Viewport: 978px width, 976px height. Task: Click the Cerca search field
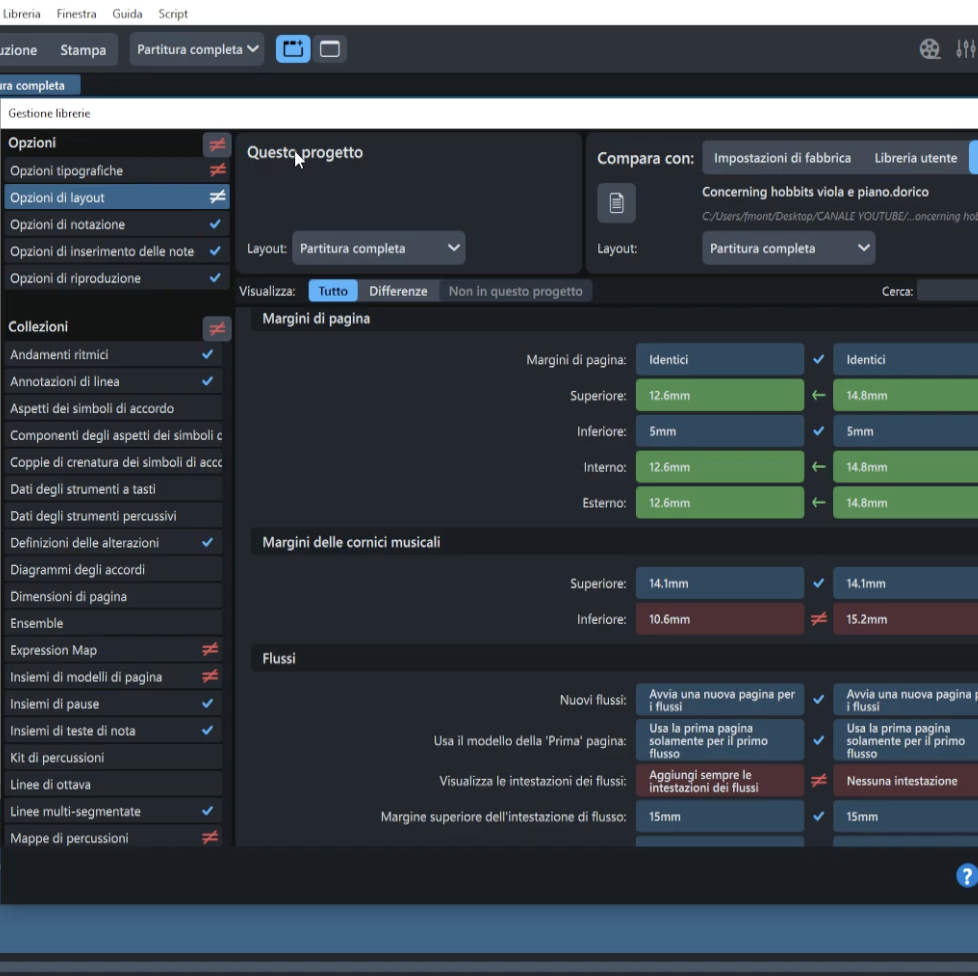(x=947, y=291)
